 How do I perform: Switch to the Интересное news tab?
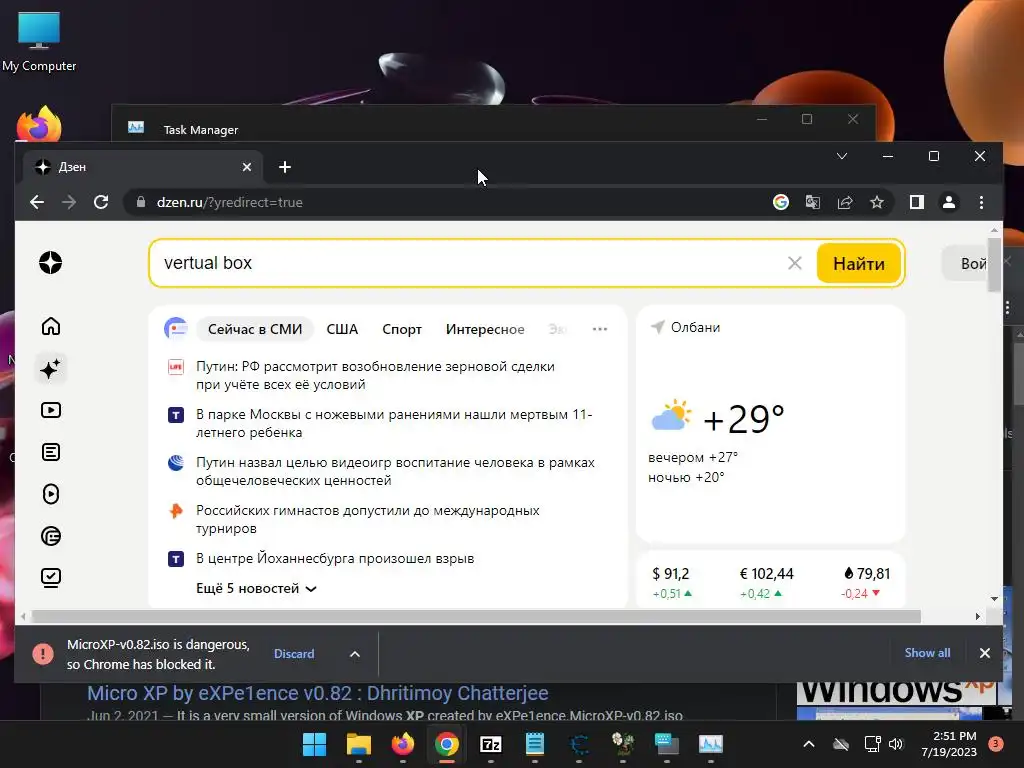pos(485,329)
